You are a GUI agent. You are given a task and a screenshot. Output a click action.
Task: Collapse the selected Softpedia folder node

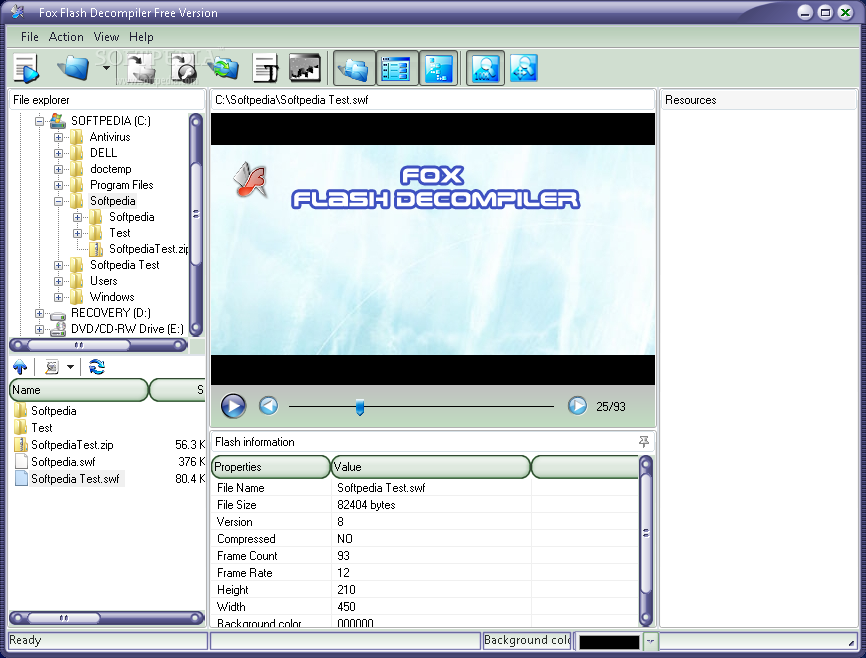coord(58,201)
